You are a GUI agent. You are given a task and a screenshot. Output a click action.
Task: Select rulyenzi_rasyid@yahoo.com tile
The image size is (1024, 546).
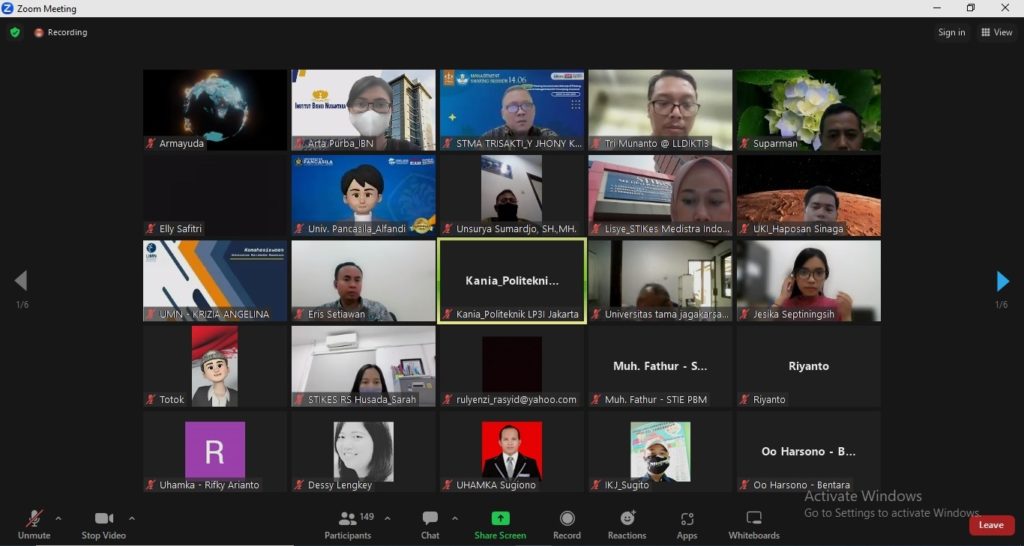(512, 366)
